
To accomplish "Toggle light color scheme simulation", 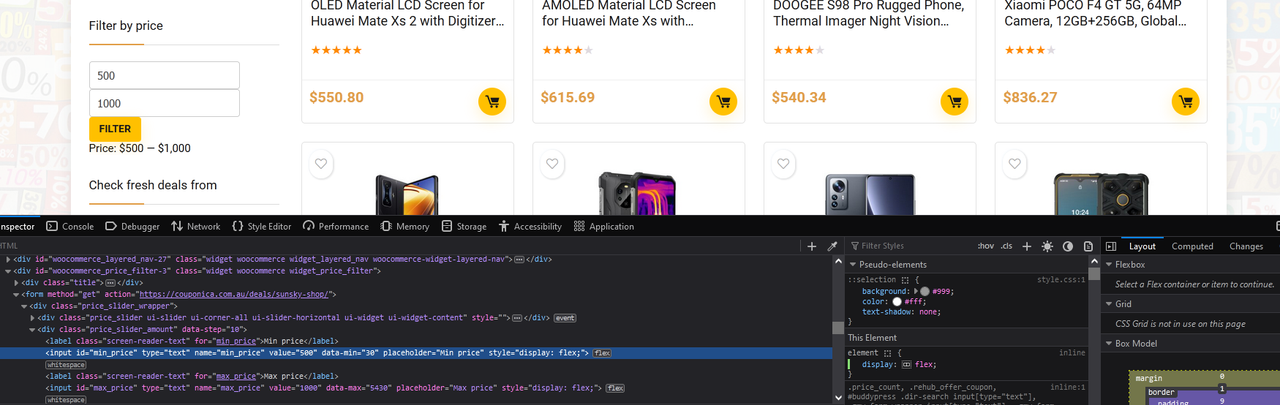I will (x=1047, y=246).
